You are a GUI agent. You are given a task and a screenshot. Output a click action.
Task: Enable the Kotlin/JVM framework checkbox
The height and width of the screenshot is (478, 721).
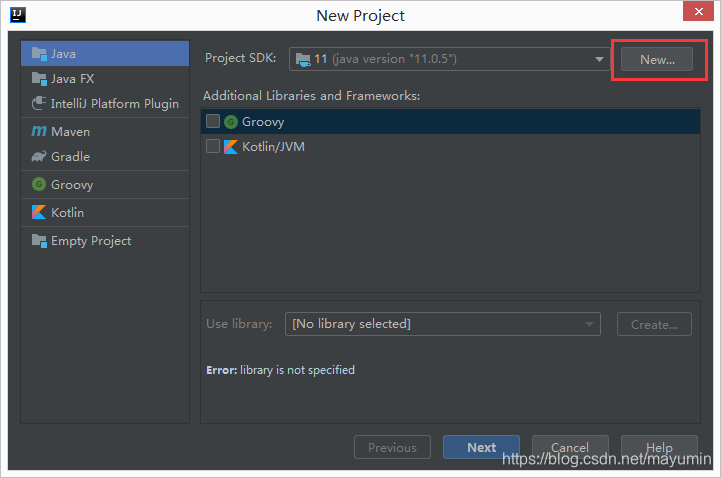coord(212,146)
